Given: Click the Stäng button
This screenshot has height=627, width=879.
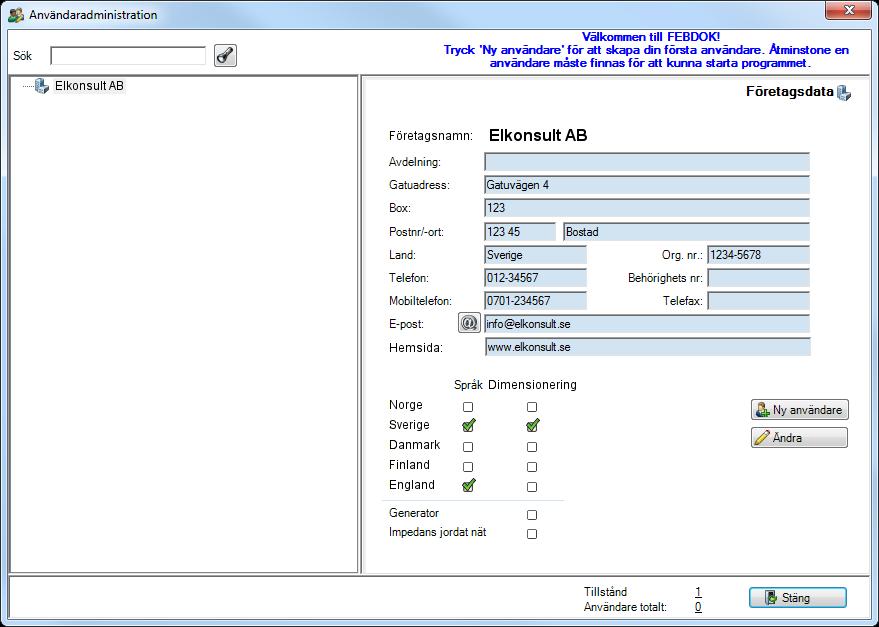Looking at the screenshot, I should point(798,598).
